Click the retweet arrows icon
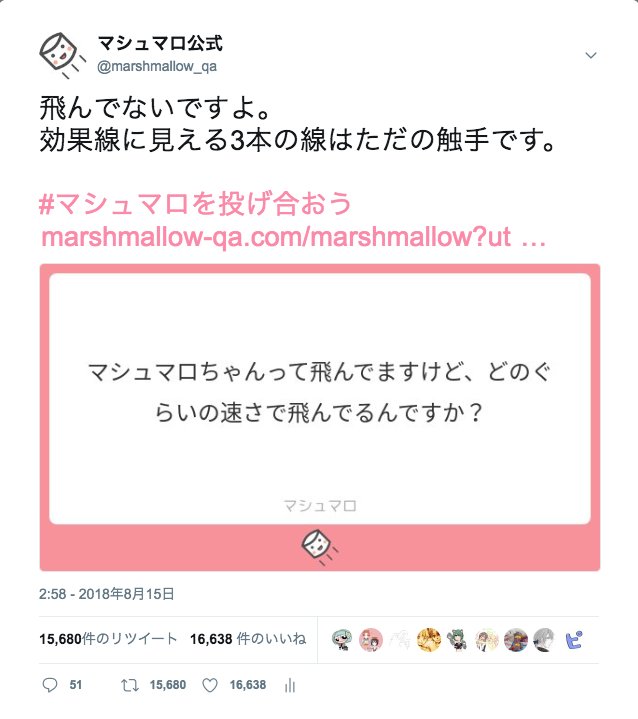This screenshot has width=638, height=719. 129,685
